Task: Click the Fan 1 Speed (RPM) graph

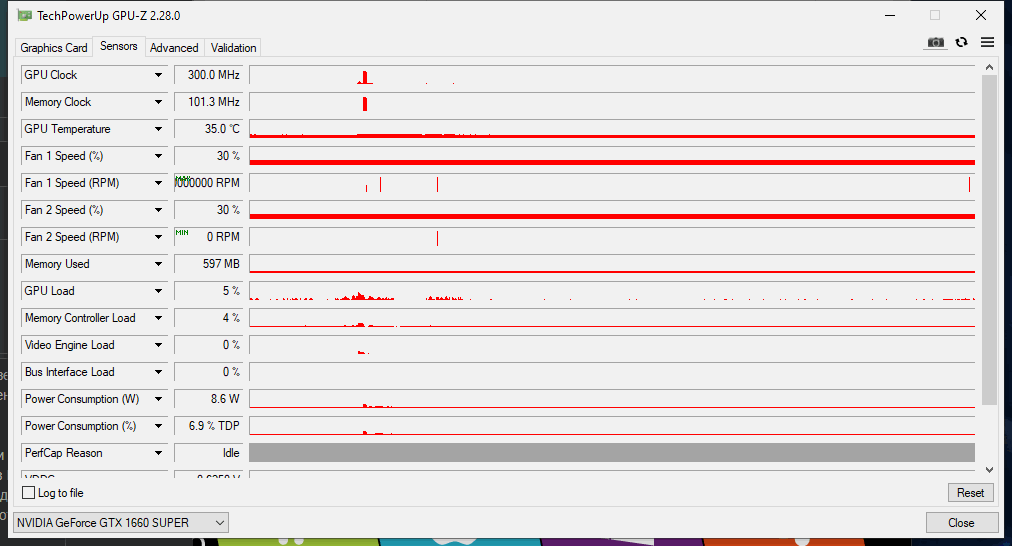Action: (x=612, y=183)
